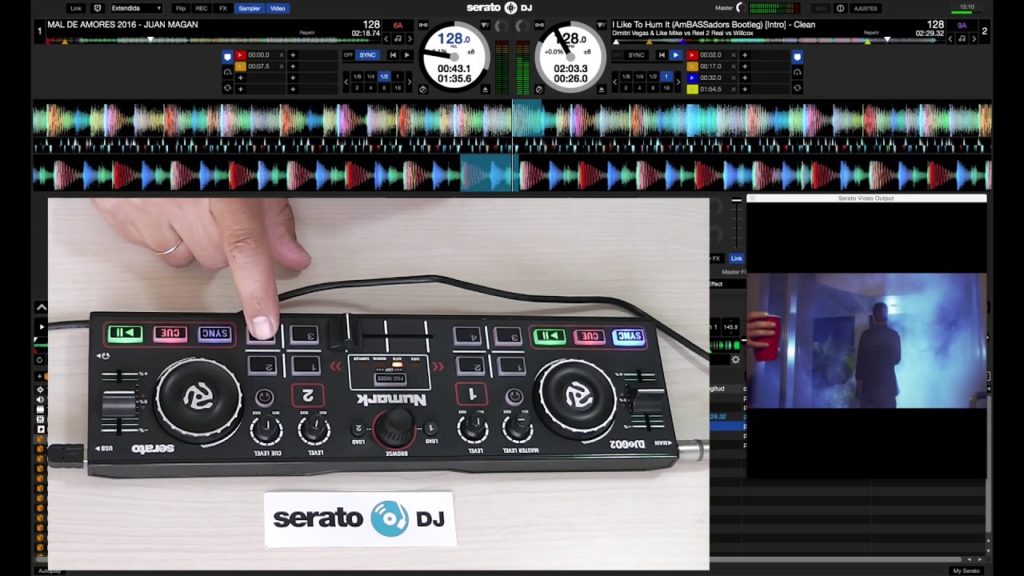The width and height of the screenshot is (1024, 576).
Task: Set a 16 beat loop on deck 1
Action: click(x=398, y=88)
